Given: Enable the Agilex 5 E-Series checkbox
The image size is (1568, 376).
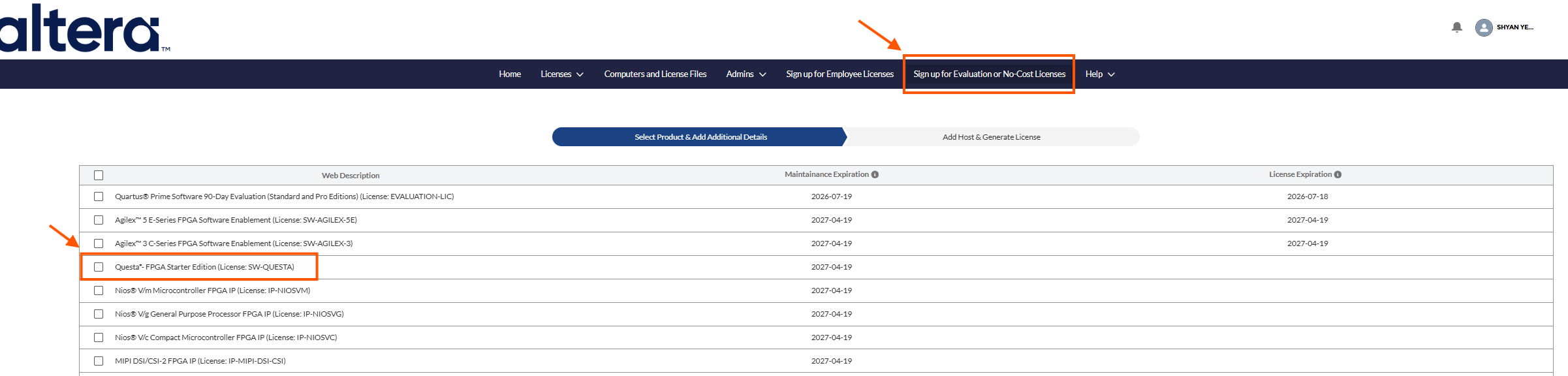Looking at the screenshot, I should (99, 220).
